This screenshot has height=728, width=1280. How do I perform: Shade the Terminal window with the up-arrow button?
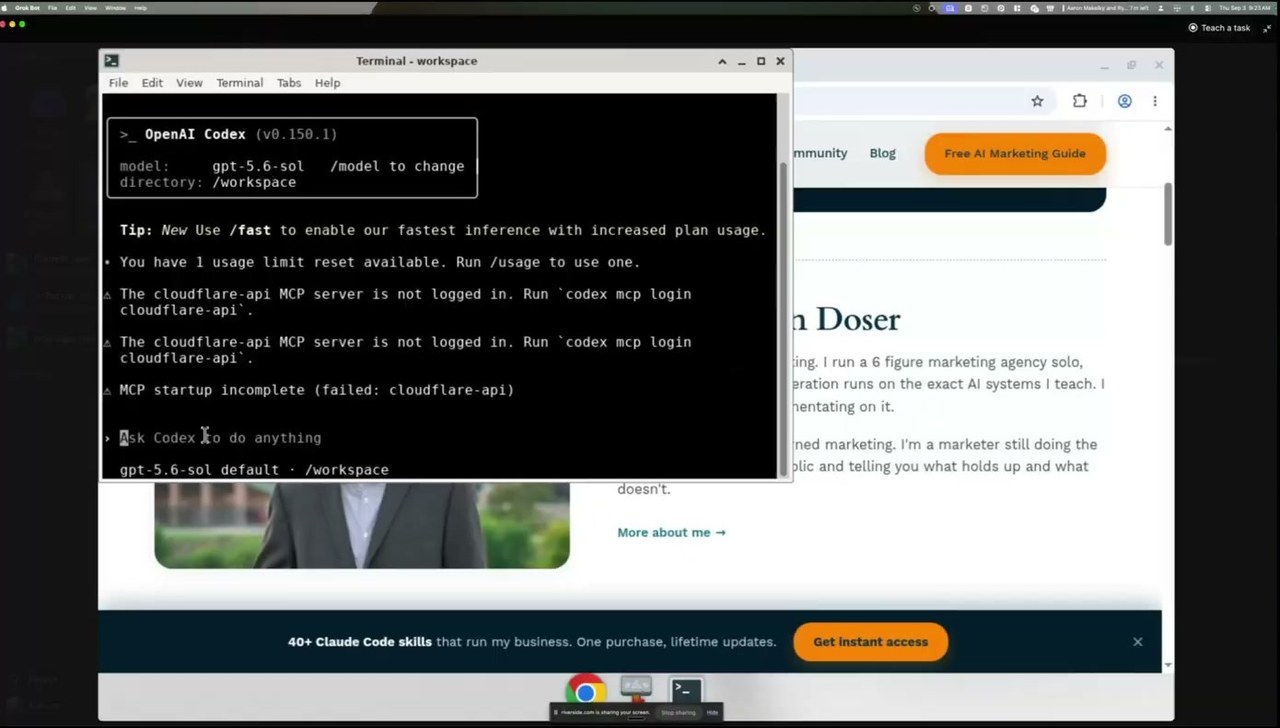click(x=722, y=61)
